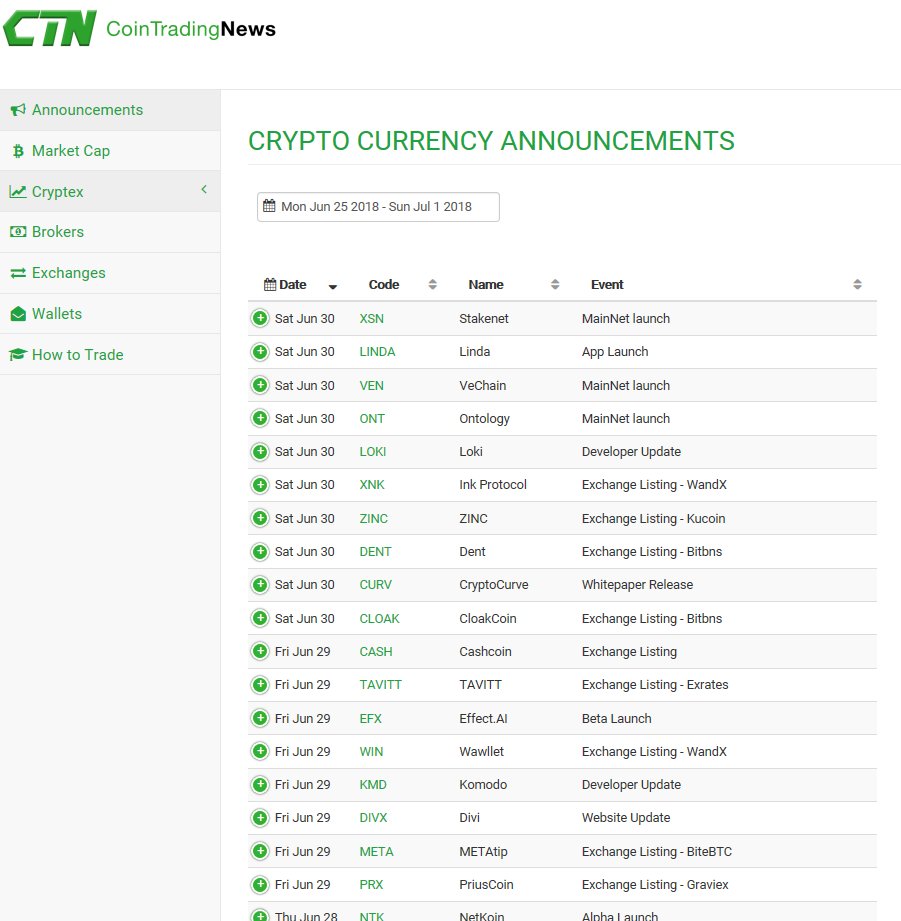This screenshot has width=901, height=921.
Task: Open the TAVITT coin code link
Action: pos(381,684)
